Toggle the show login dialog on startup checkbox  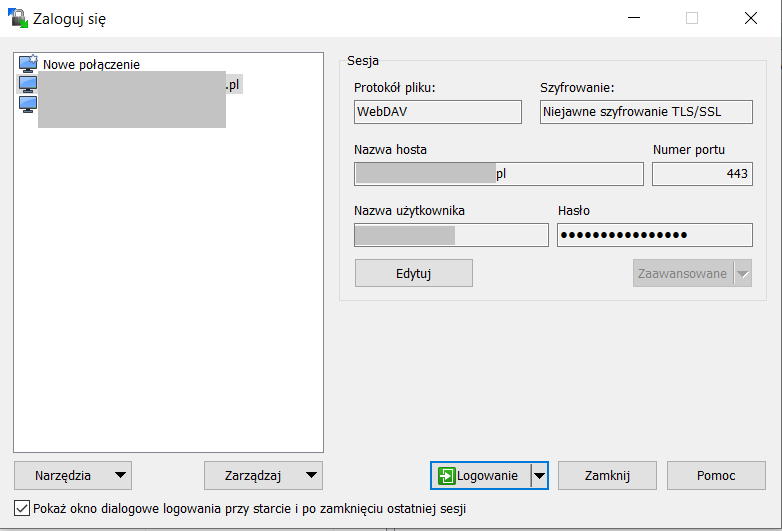coord(23,508)
